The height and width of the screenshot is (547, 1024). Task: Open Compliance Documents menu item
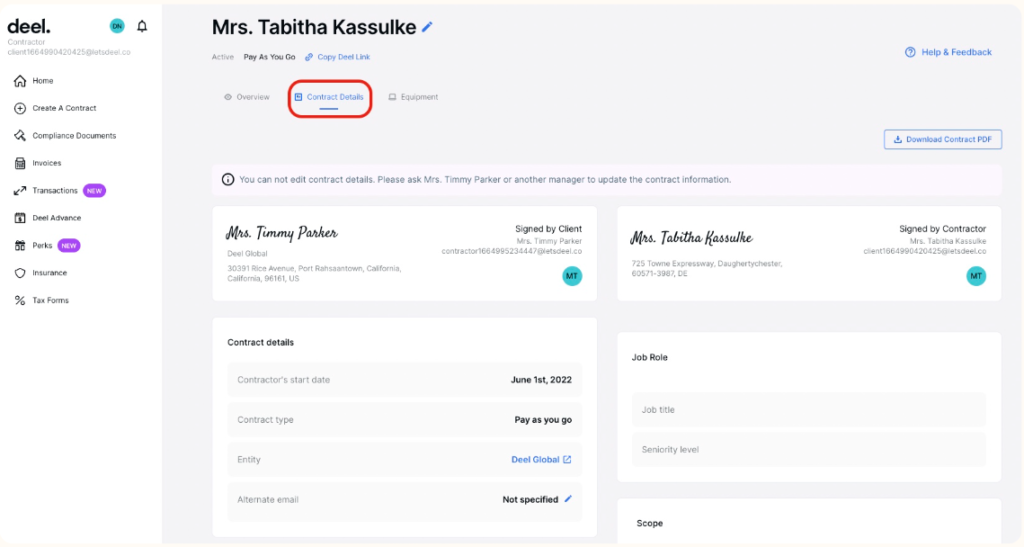point(74,136)
